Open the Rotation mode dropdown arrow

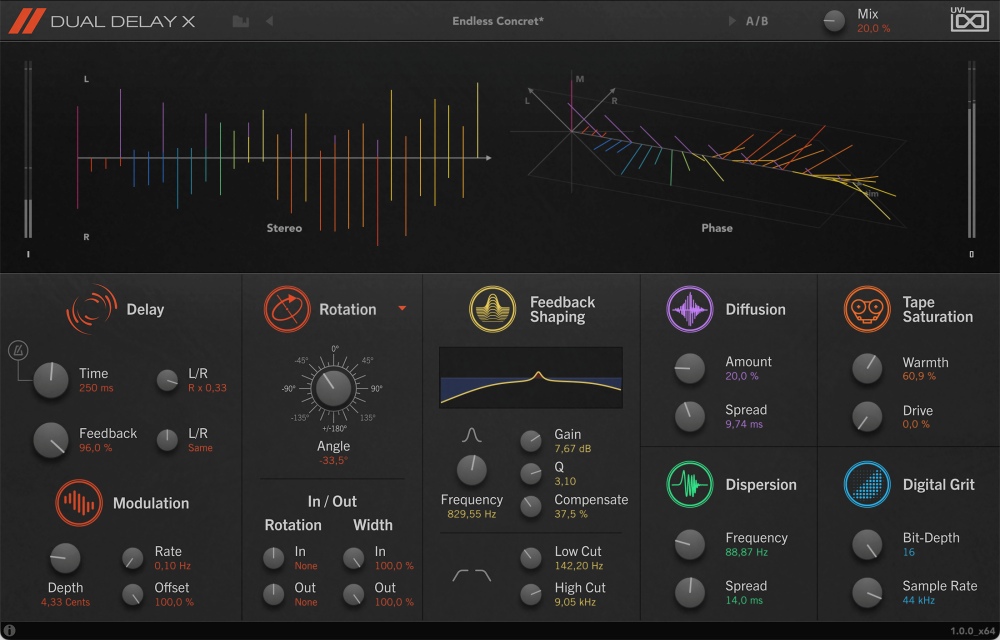402,309
